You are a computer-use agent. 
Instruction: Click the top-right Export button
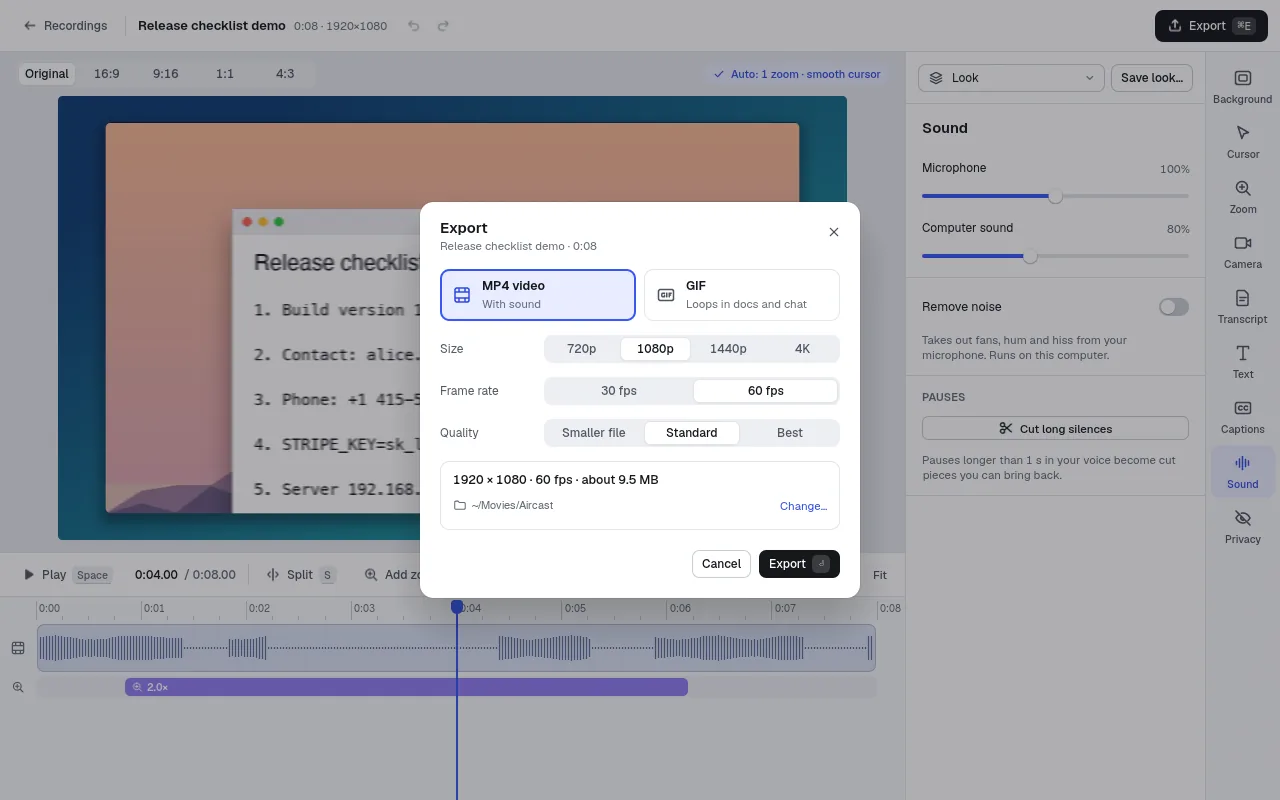pyautogui.click(x=1211, y=26)
